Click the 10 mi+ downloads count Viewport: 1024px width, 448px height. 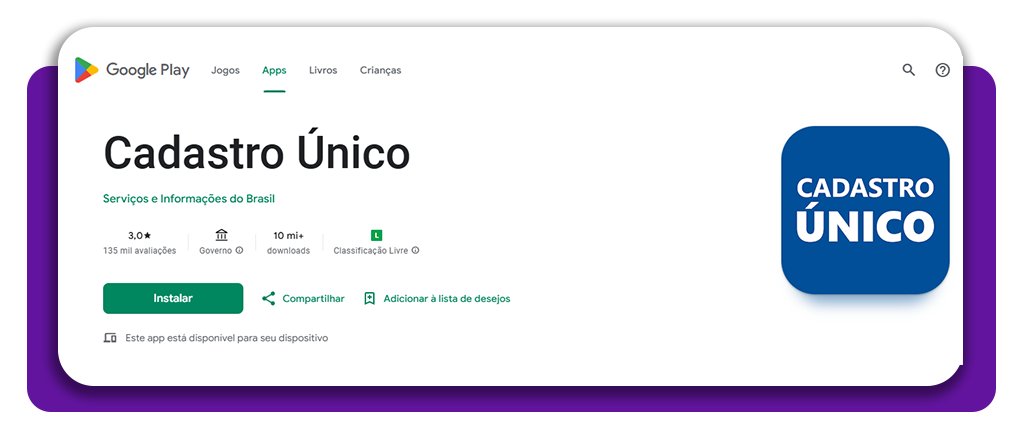point(289,235)
